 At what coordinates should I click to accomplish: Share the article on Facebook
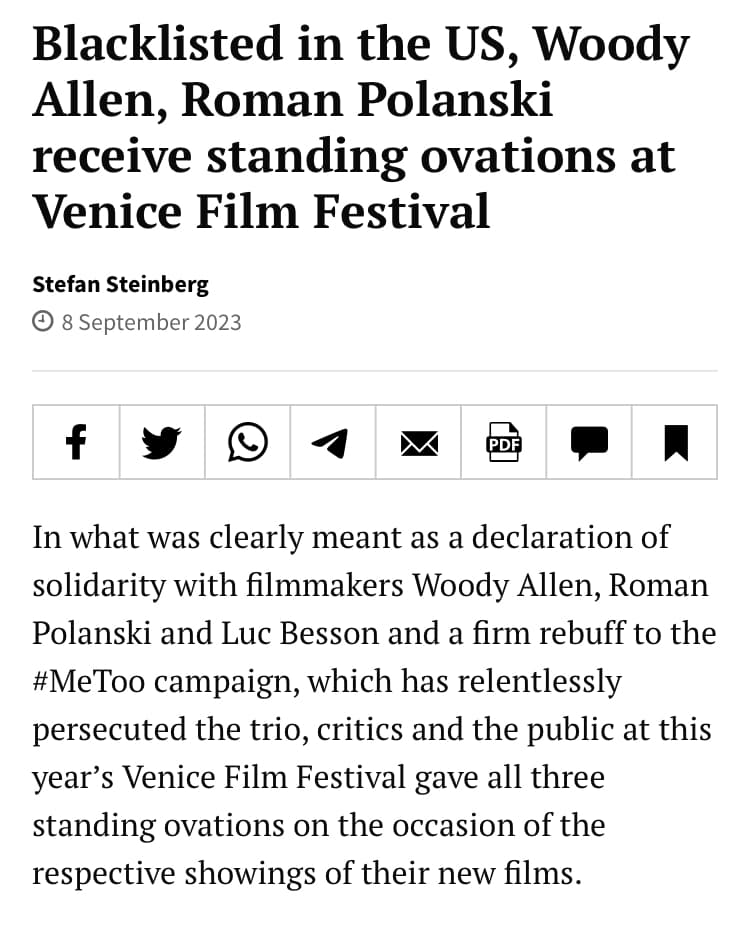pyautogui.click(x=76, y=442)
